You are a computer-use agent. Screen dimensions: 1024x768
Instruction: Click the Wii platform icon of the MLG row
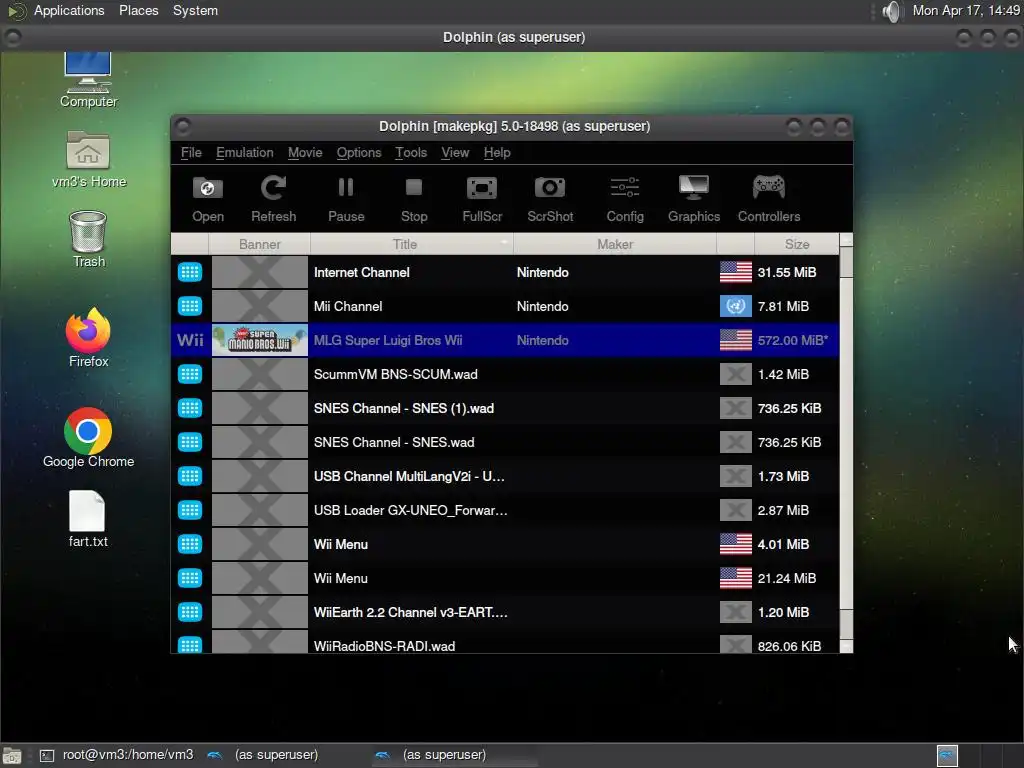point(190,340)
